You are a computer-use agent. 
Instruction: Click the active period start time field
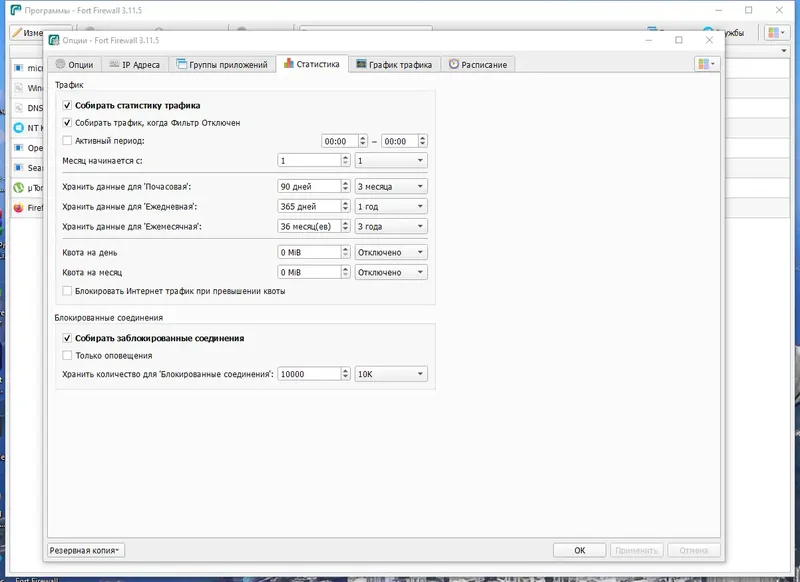[340, 141]
